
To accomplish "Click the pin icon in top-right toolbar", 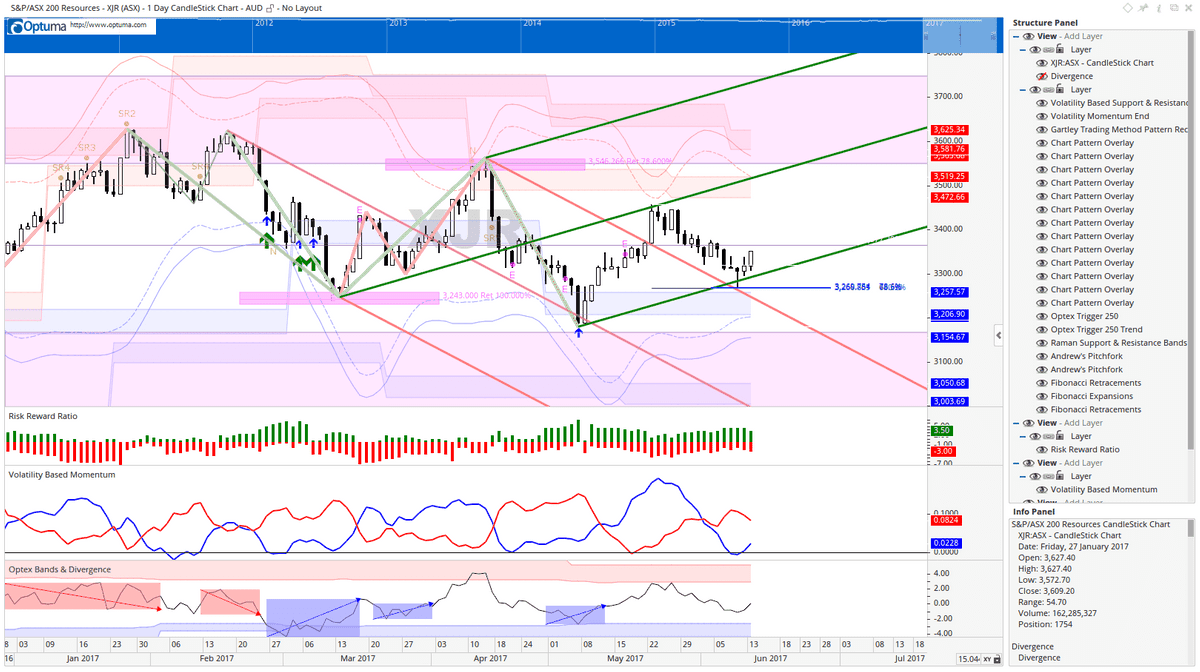I will coord(1142,7).
